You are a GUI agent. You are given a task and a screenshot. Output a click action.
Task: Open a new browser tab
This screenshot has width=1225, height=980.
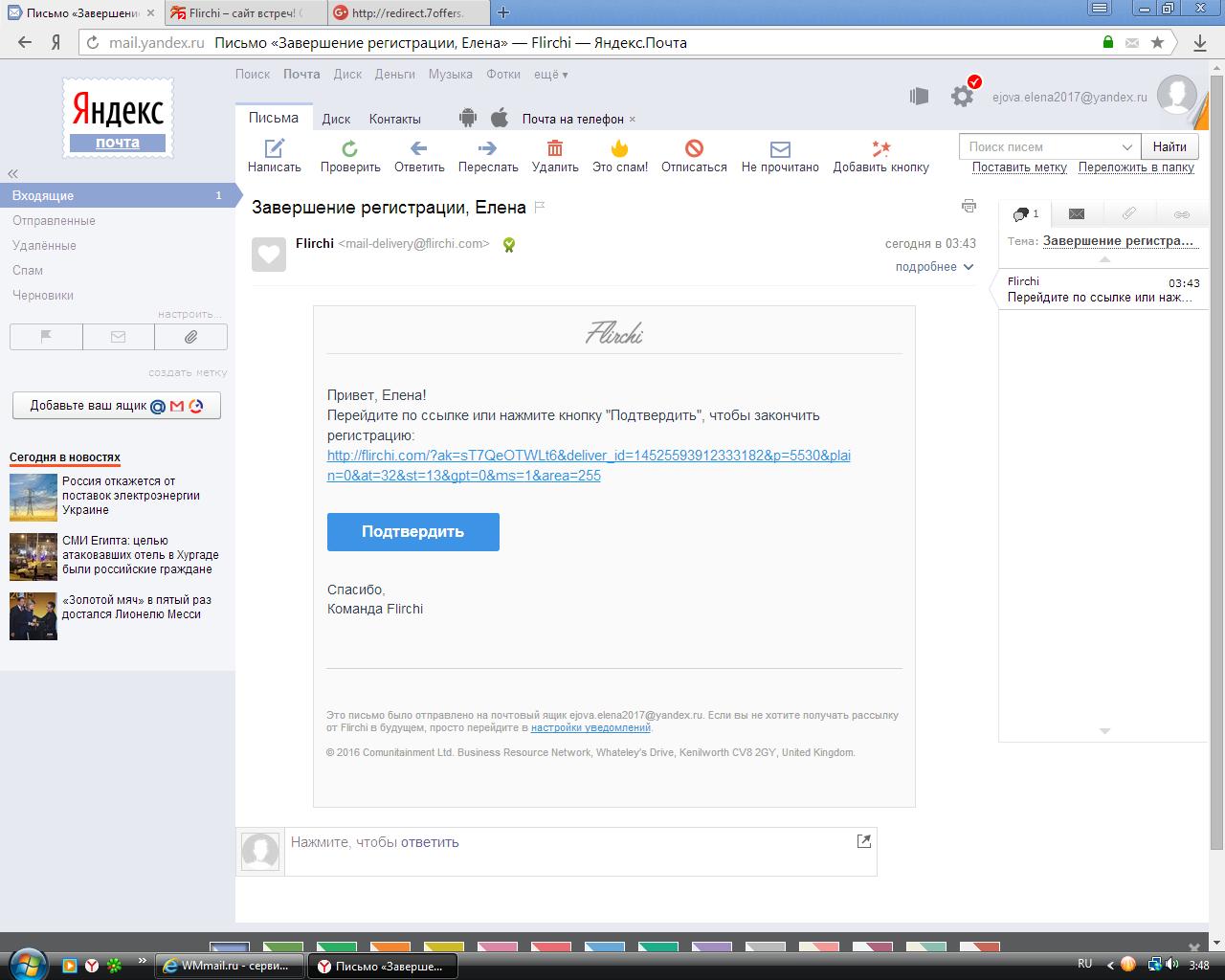(503, 12)
